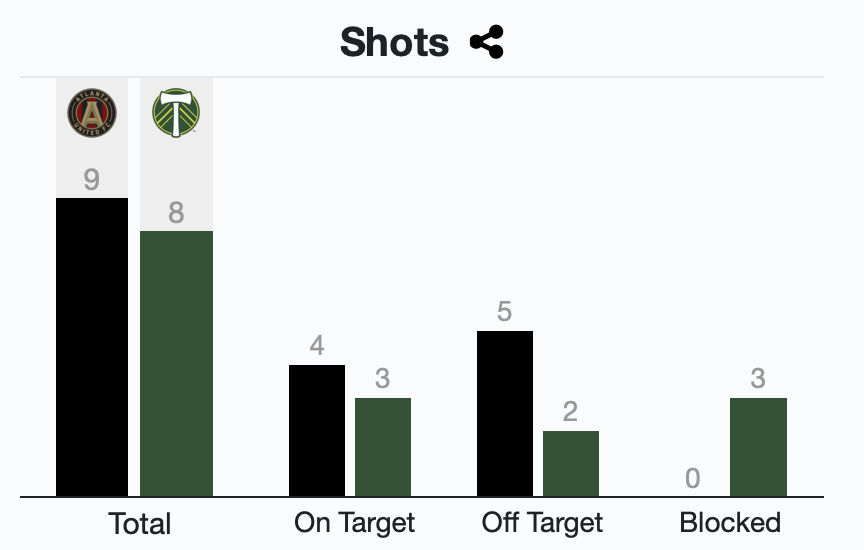Viewport: 864px width, 550px height.
Task: Click the On Target axis label
Action: 354,522
